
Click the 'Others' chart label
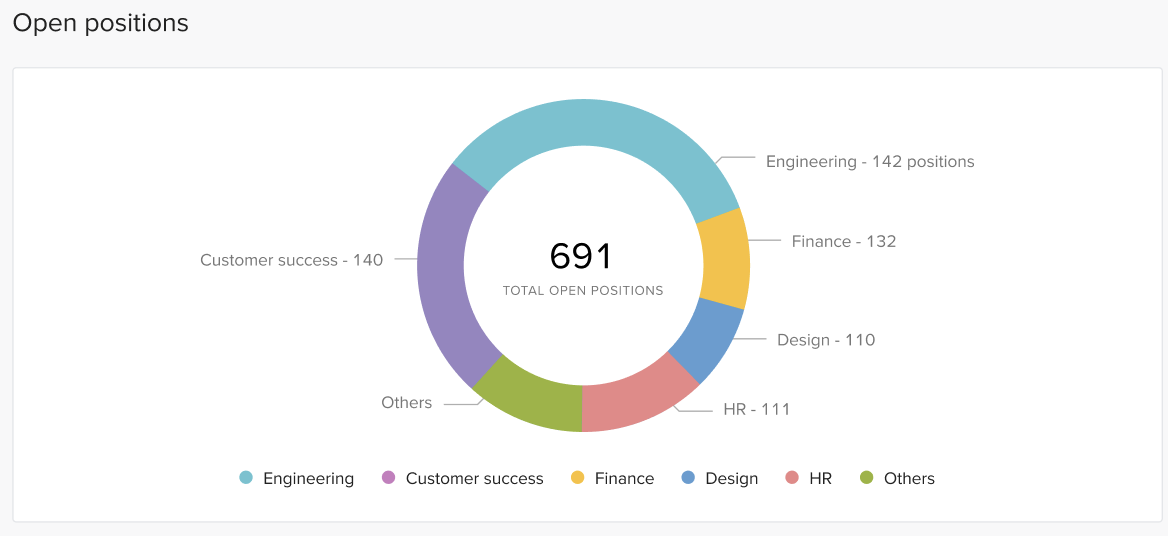407,403
